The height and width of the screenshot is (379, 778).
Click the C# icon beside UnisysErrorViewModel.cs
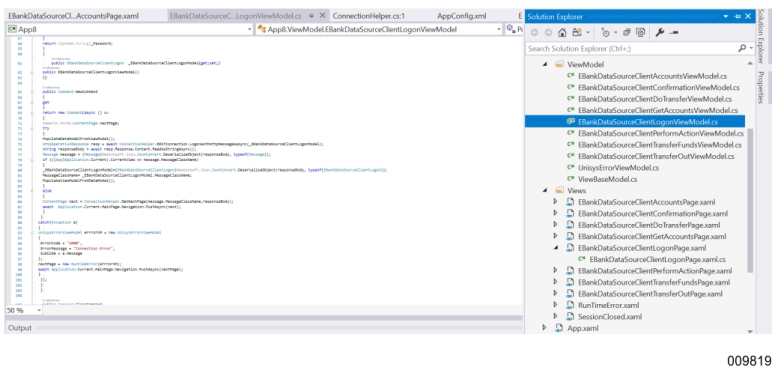[571, 168]
